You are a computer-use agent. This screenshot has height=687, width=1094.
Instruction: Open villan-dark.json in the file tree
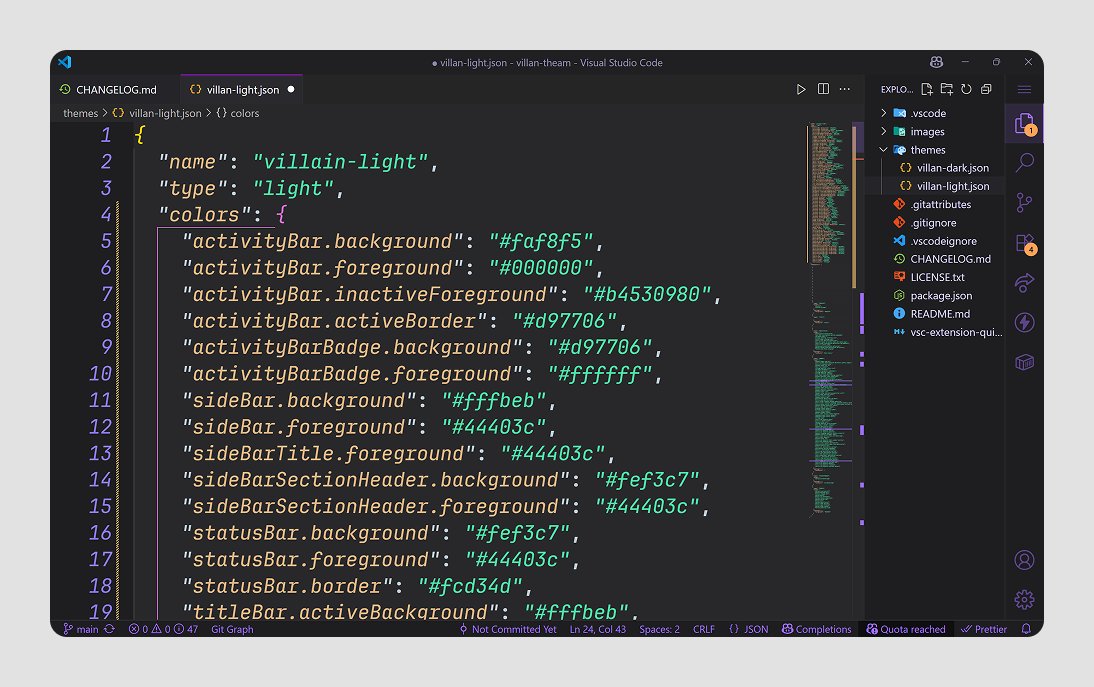click(952, 168)
